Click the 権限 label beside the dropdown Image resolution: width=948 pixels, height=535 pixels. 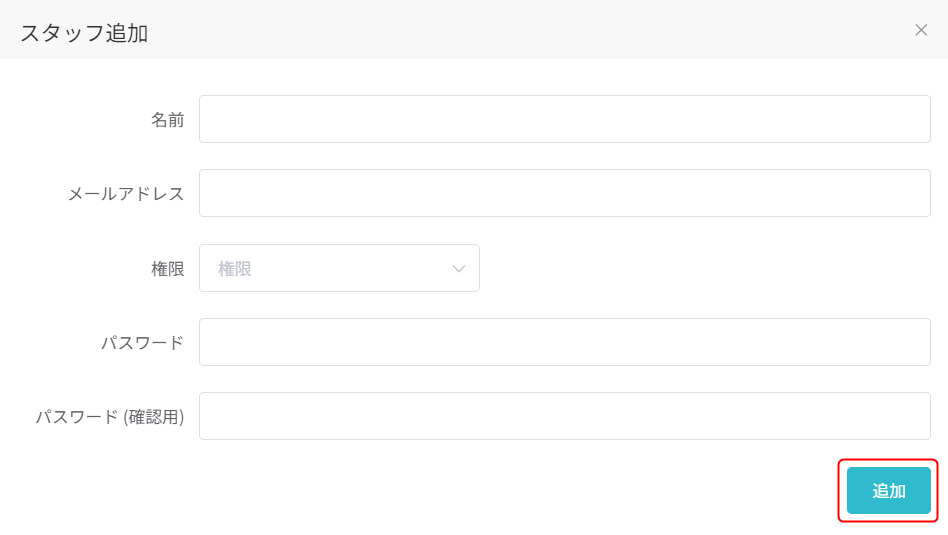167,269
